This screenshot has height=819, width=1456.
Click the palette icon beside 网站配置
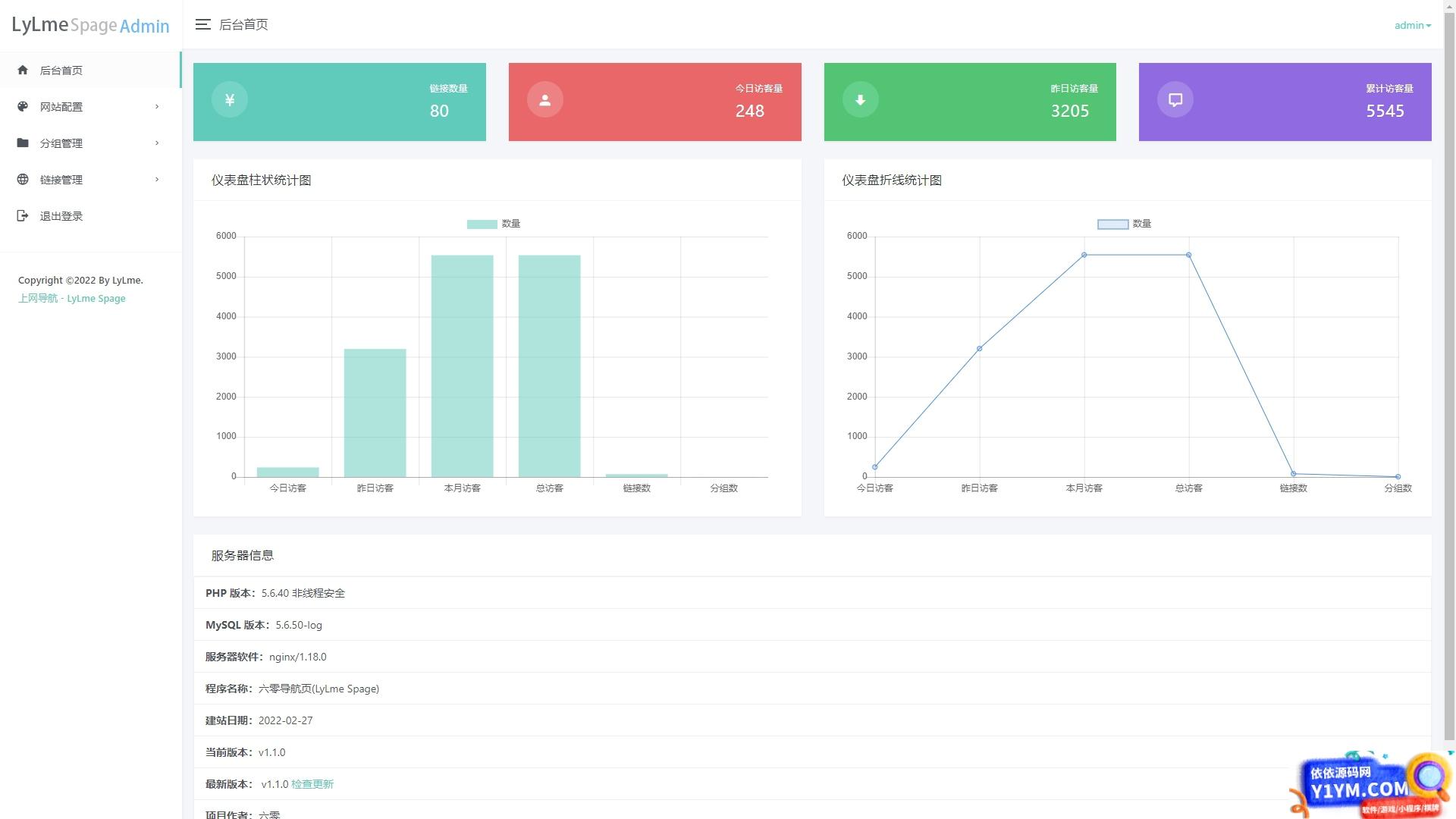click(x=23, y=106)
